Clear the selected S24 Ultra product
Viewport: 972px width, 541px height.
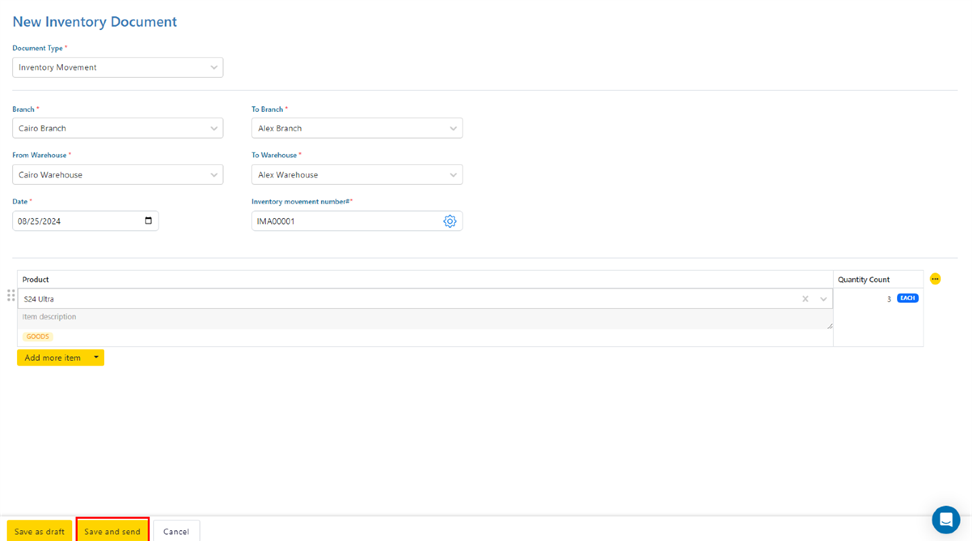tap(805, 299)
